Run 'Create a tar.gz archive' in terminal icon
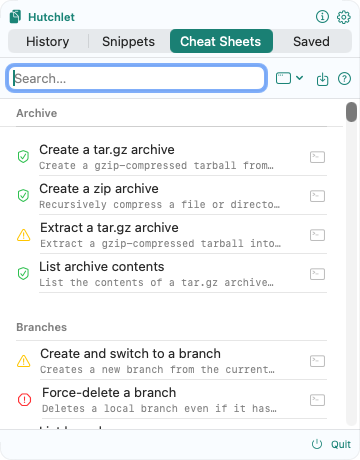 (317, 157)
